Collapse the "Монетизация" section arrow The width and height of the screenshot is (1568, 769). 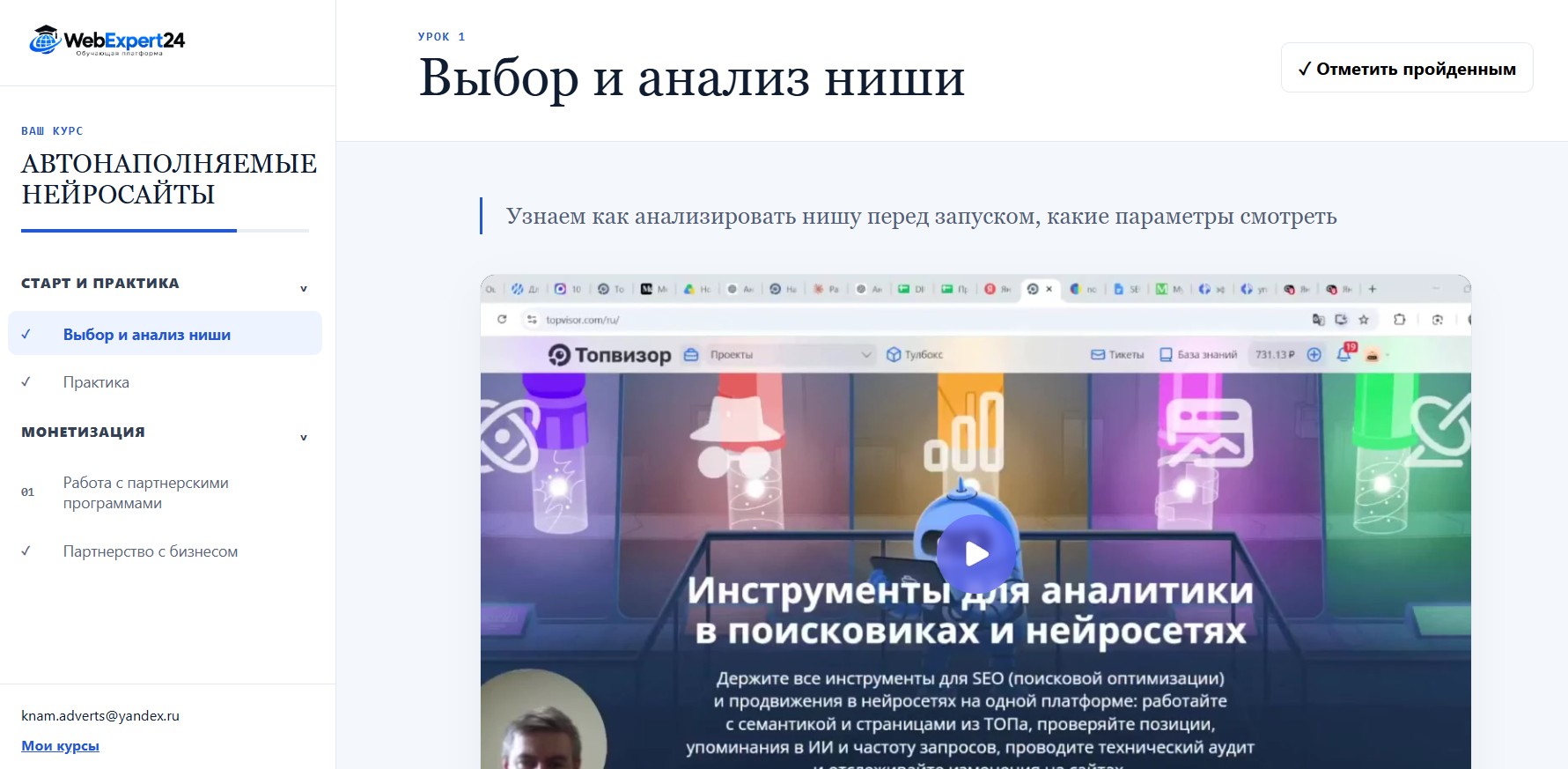point(304,437)
